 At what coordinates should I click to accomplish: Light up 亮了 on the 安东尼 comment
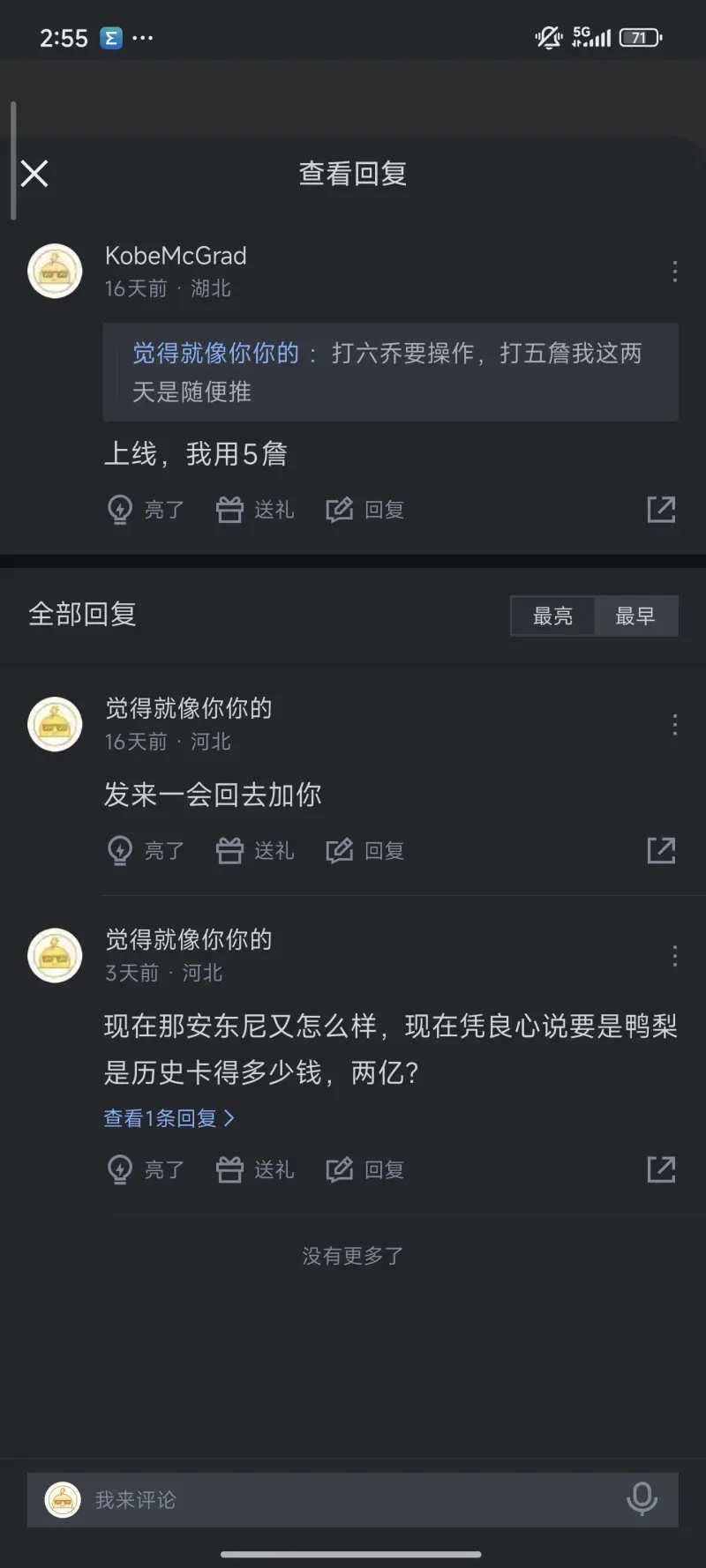120,1169
